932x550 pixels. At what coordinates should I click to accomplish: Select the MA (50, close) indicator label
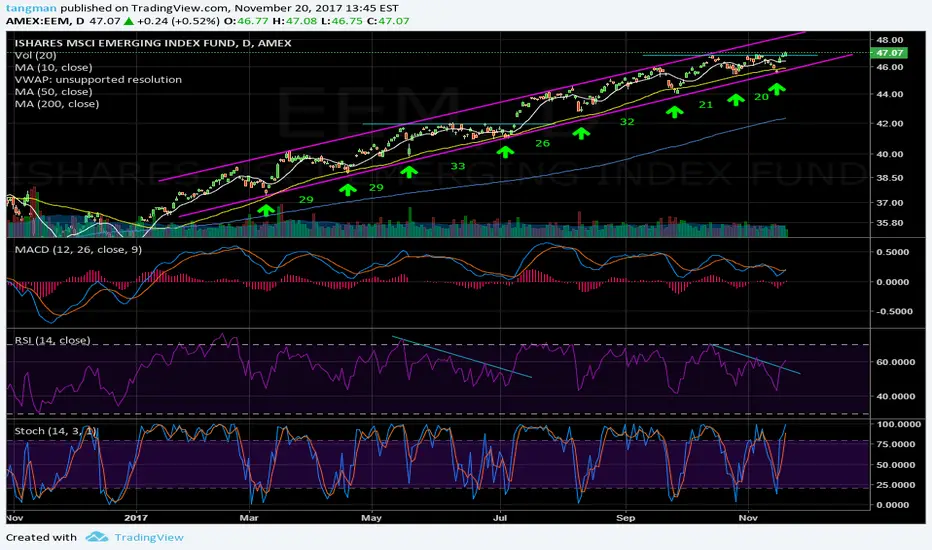(x=53, y=92)
